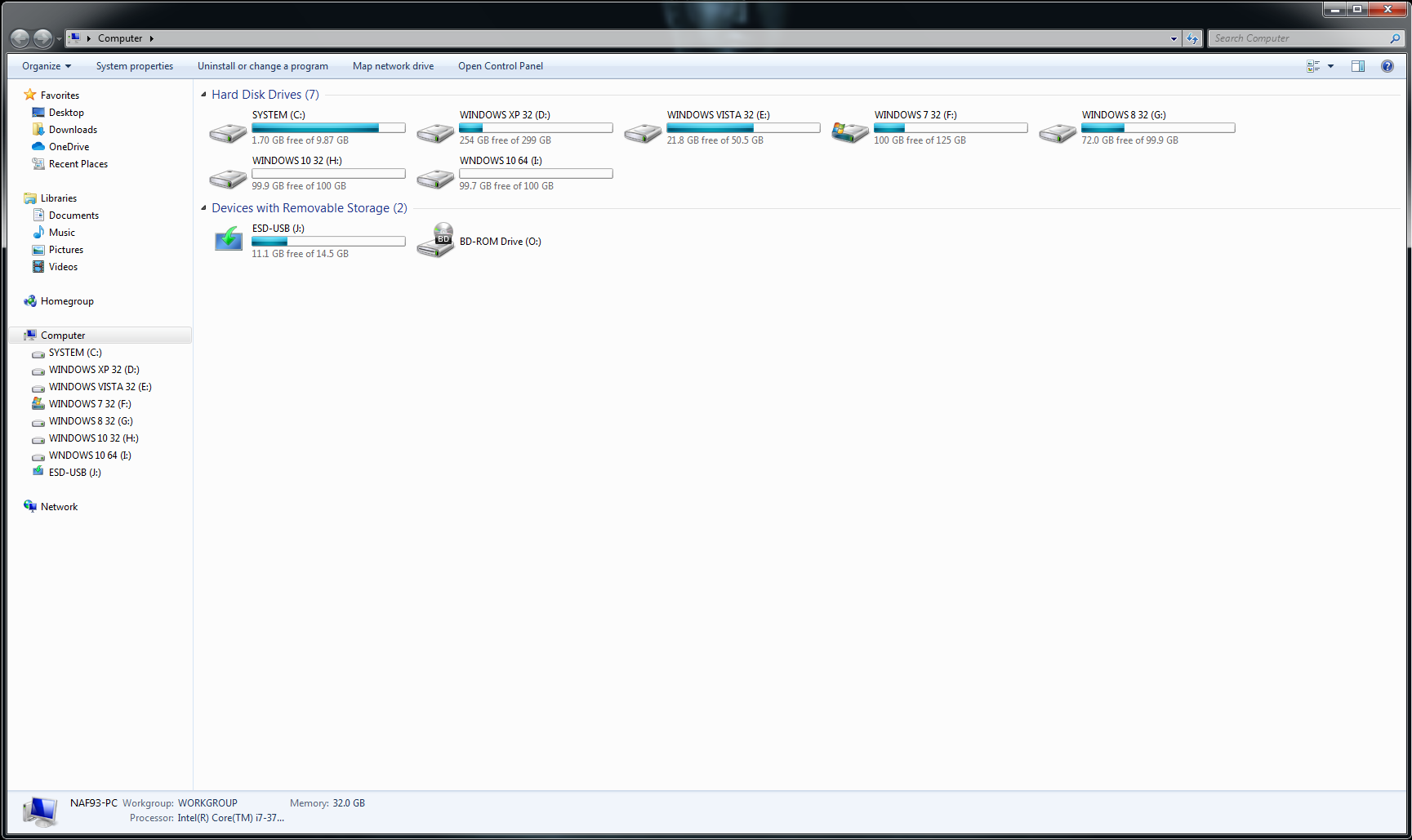
Task: Select Homegroup in navigation pane
Action: coord(67,301)
